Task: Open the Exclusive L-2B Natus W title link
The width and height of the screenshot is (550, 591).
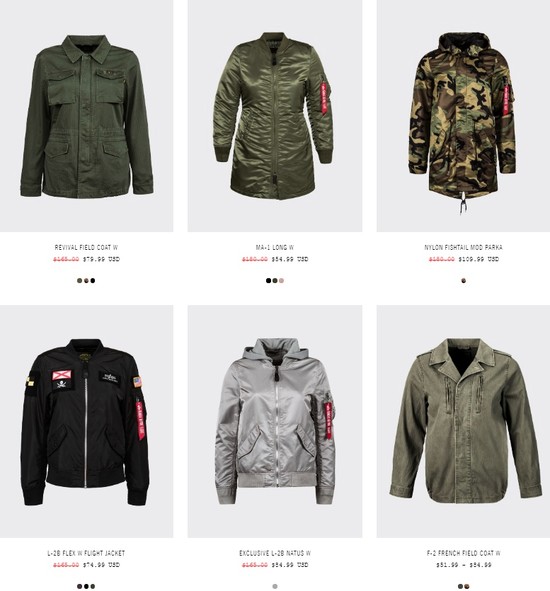Action: pos(275,553)
